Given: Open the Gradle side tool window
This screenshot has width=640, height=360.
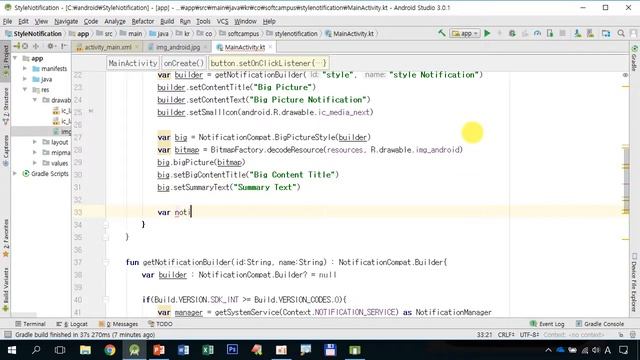Looking at the screenshot, I should click(x=634, y=58).
